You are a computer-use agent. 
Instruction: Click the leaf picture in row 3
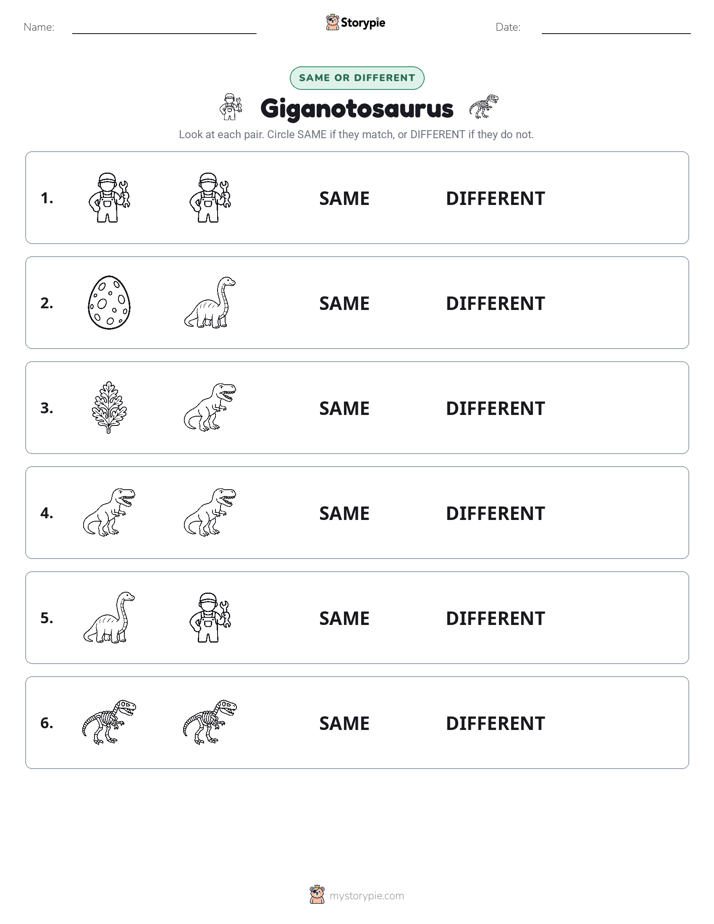pyautogui.click(x=109, y=407)
